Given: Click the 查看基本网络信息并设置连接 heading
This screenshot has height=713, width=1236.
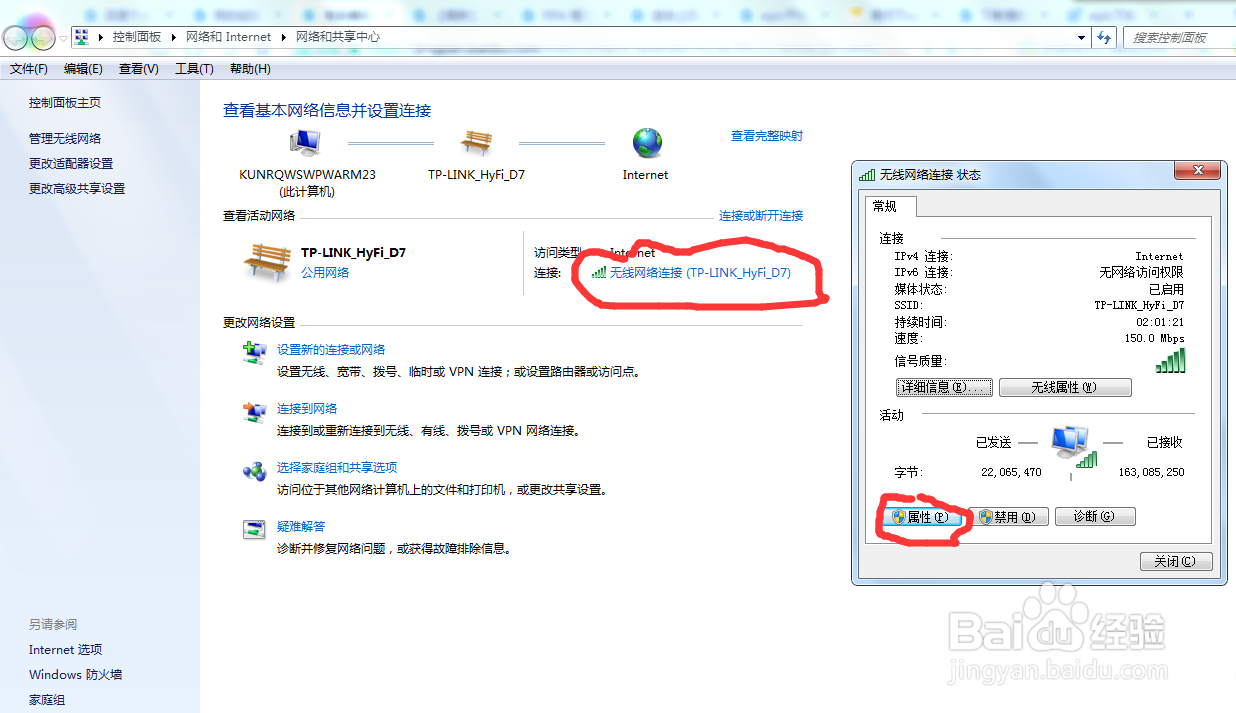Looking at the screenshot, I should (x=327, y=111).
